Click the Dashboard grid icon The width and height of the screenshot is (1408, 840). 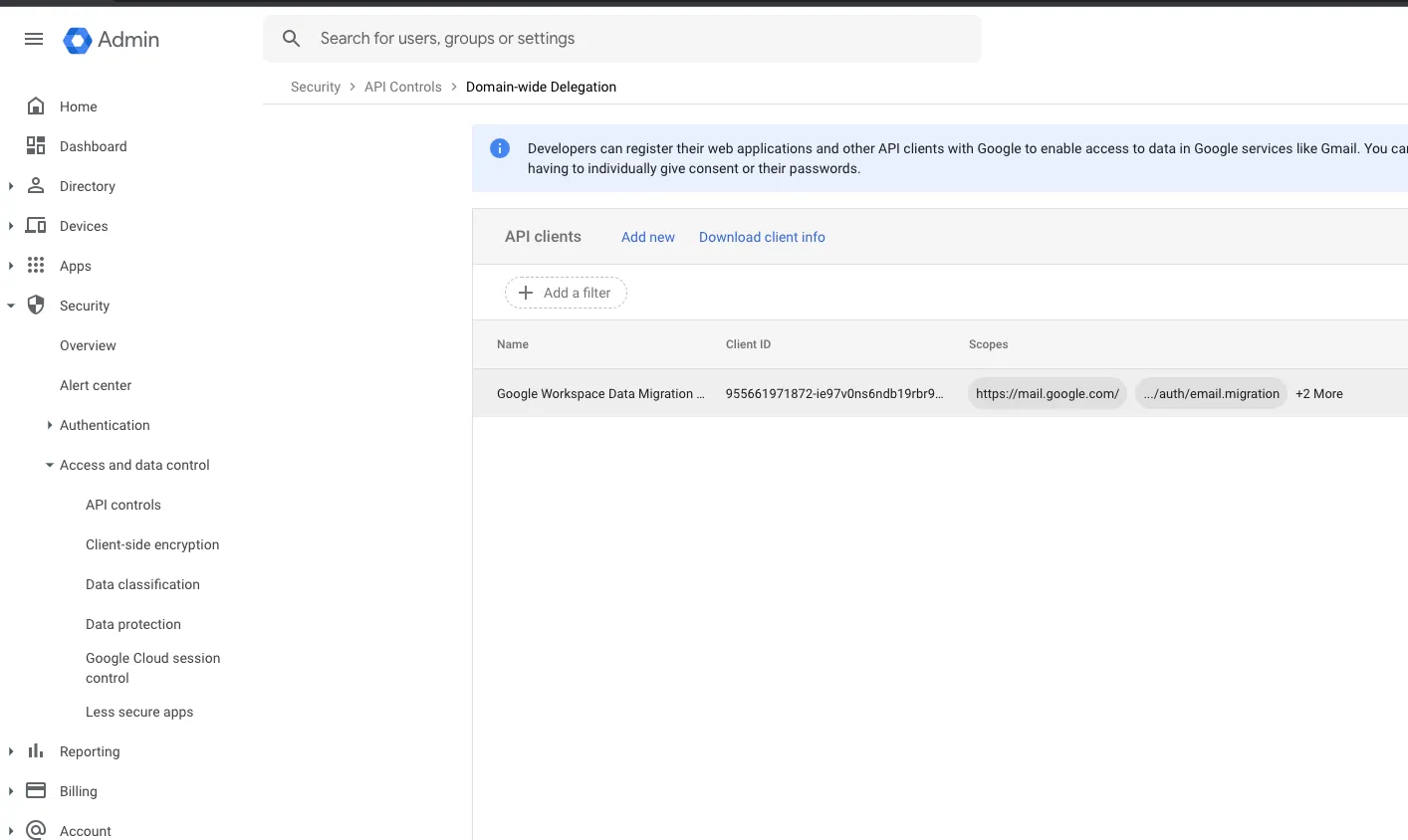pyautogui.click(x=36, y=145)
